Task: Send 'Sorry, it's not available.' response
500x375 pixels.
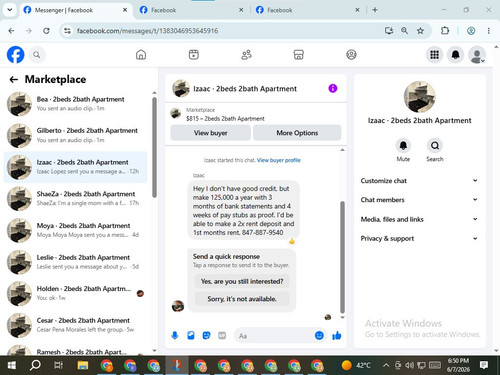Action: pyautogui.click(x=242, y=299)
